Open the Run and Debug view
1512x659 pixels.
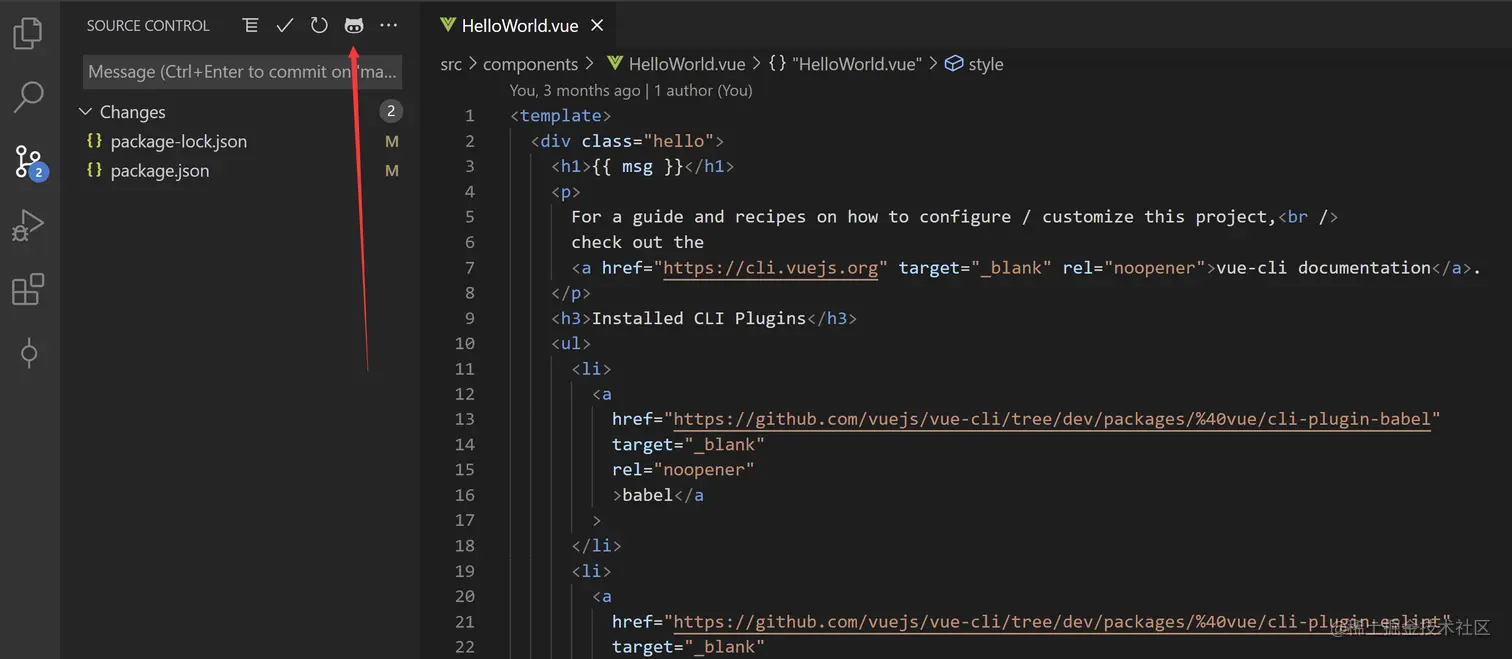28,226
